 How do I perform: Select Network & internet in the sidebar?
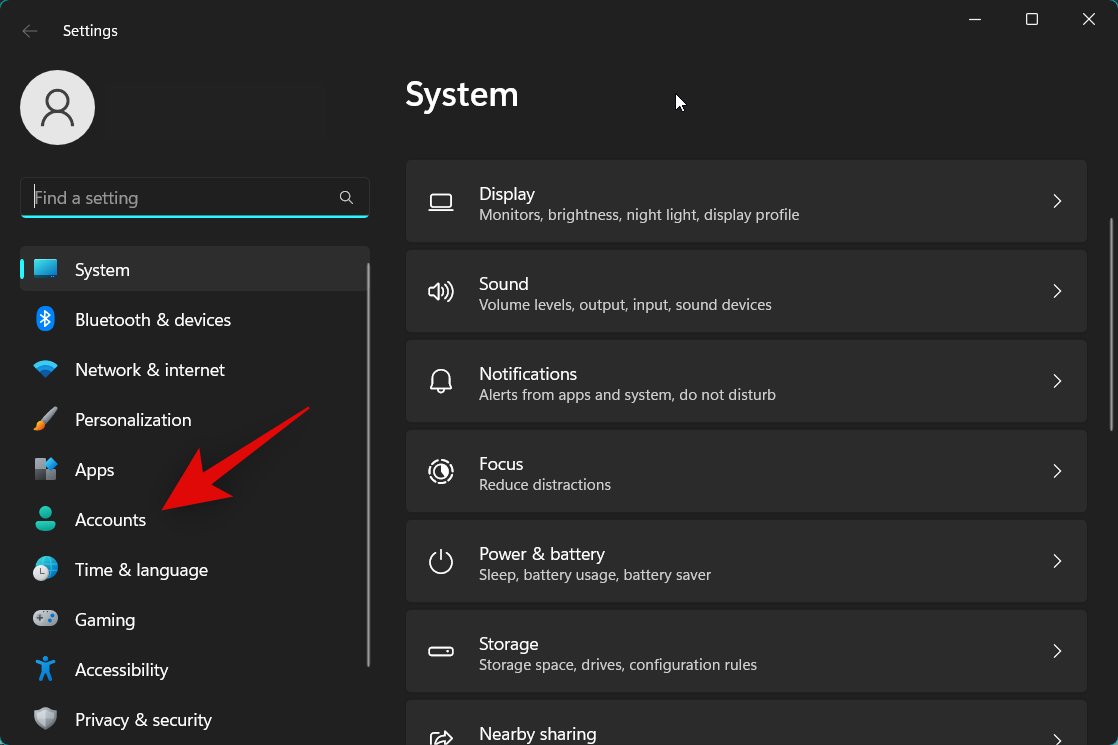[x=149, y=369]
